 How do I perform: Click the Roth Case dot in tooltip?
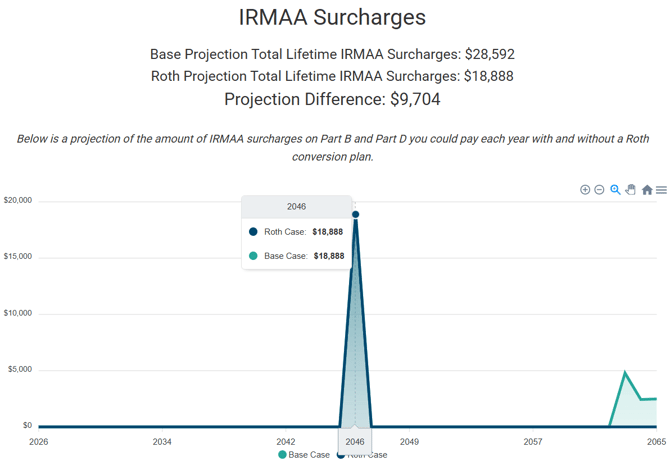pos(253,232)
